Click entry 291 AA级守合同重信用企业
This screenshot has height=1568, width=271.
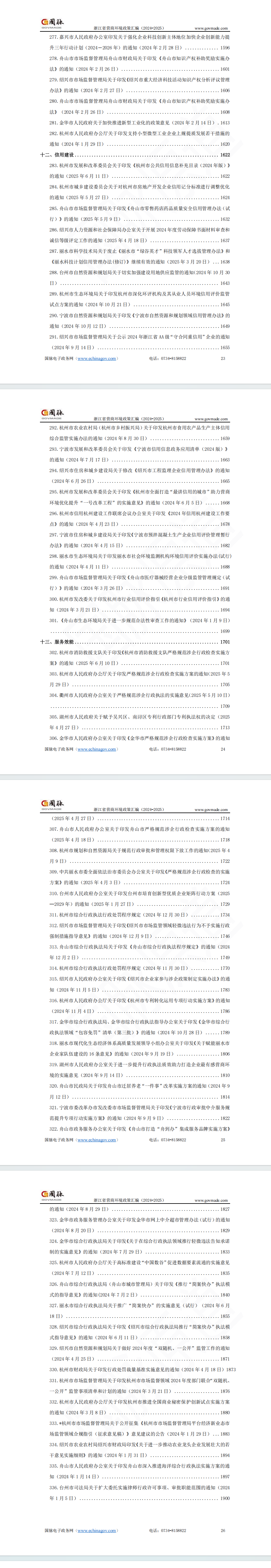(139, 342)
